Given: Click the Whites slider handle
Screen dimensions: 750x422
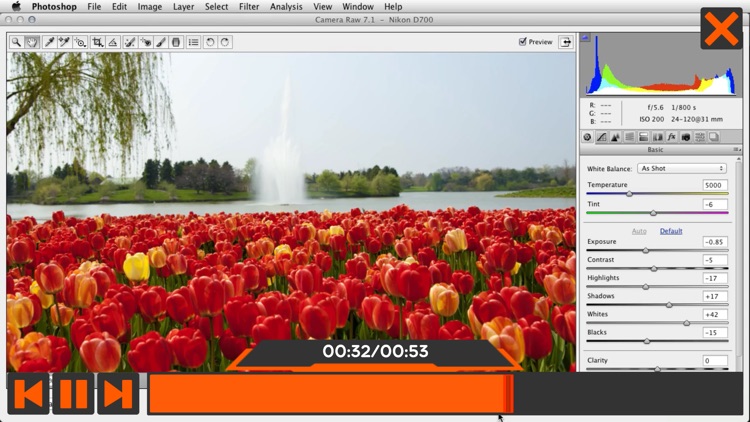Looking at the screenshot, I should (x=687, y=323).
